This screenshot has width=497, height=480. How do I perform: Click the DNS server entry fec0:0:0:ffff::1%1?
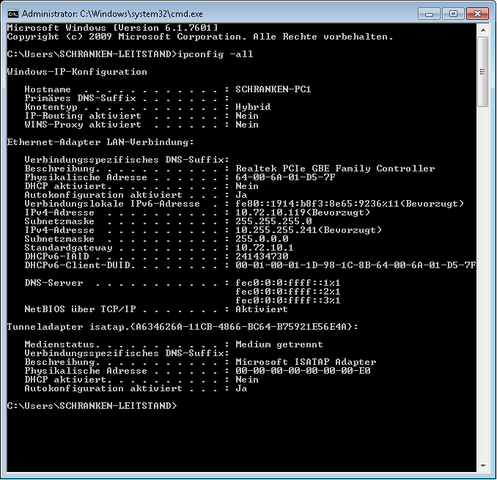tap(288, 283)
